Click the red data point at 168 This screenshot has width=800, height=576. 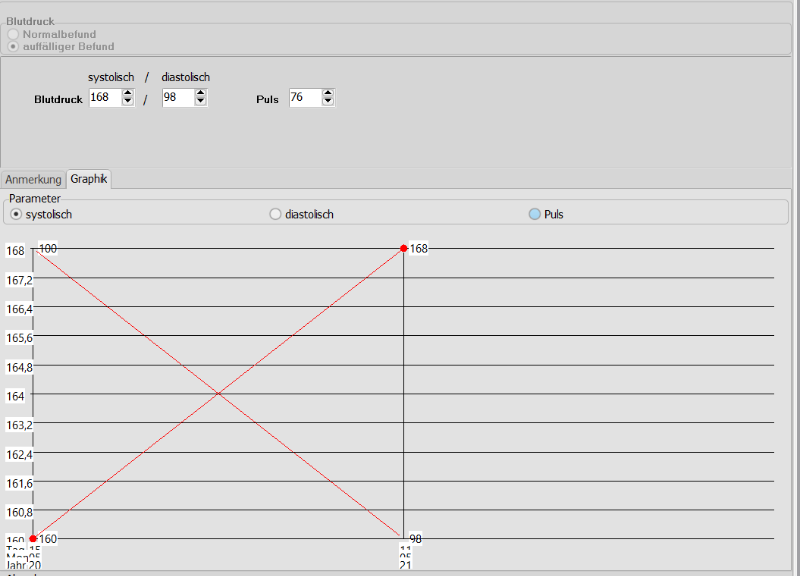point(404,248)
